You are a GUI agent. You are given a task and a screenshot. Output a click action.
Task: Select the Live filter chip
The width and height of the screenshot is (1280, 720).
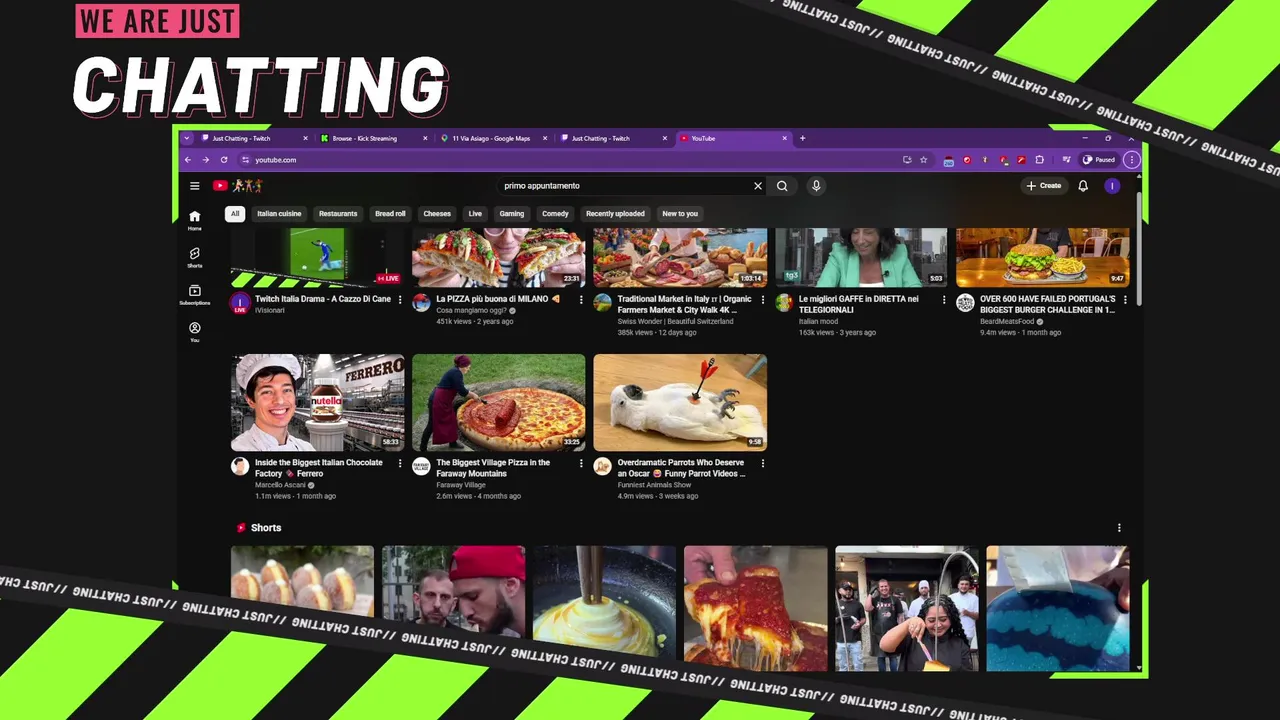[475, 213]
